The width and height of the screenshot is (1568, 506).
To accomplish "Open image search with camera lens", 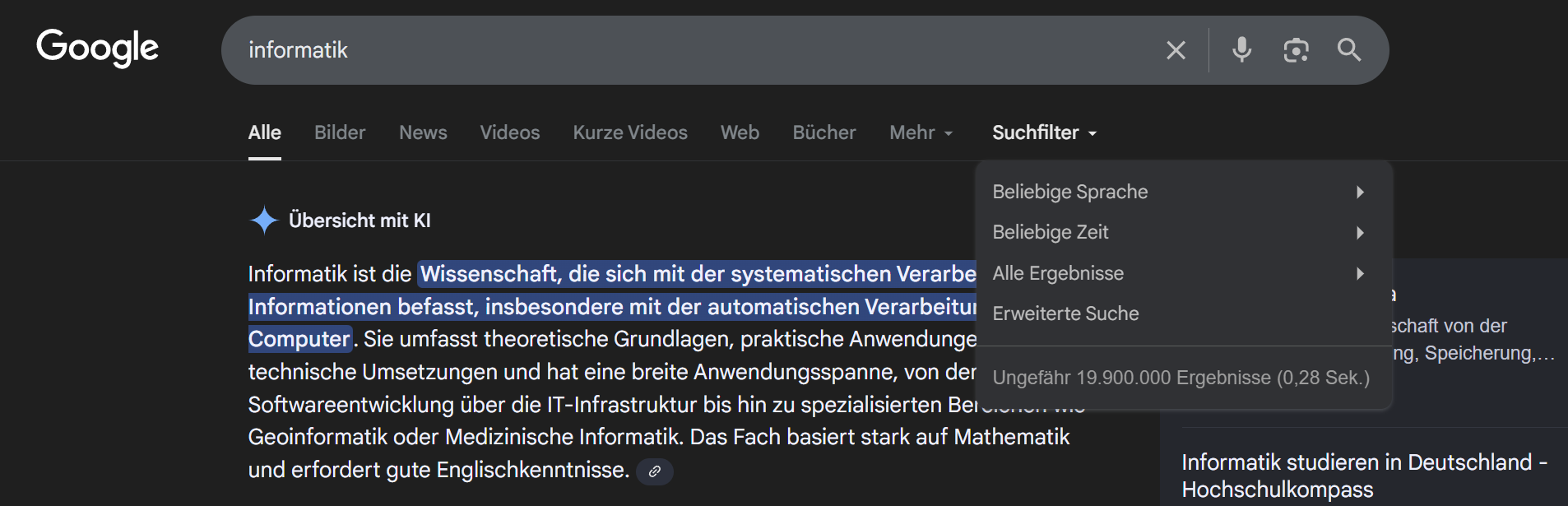I will click(x=1296, y=50).
